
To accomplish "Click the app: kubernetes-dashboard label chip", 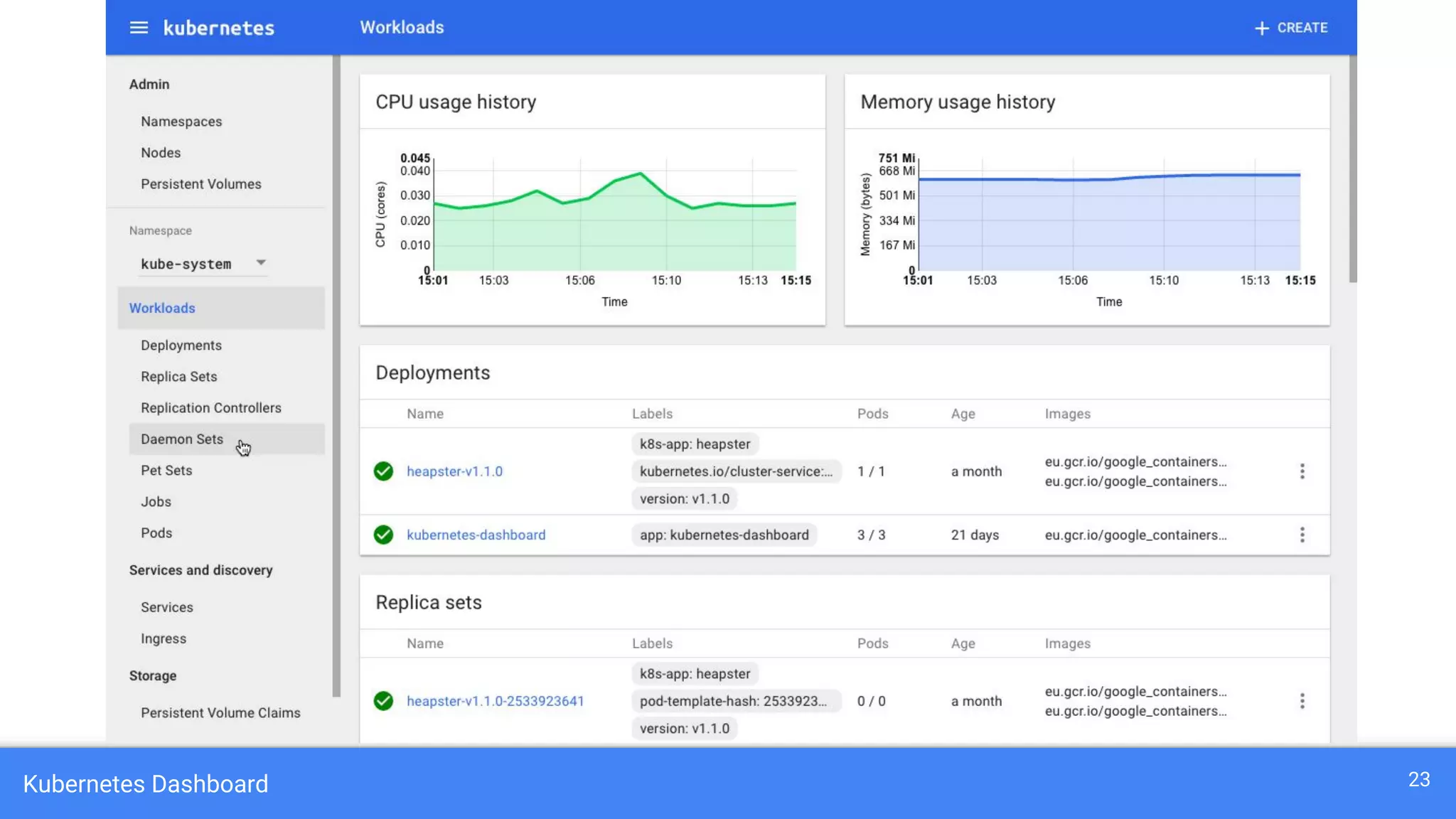I will pyautogui.click(x=724, y=535).
